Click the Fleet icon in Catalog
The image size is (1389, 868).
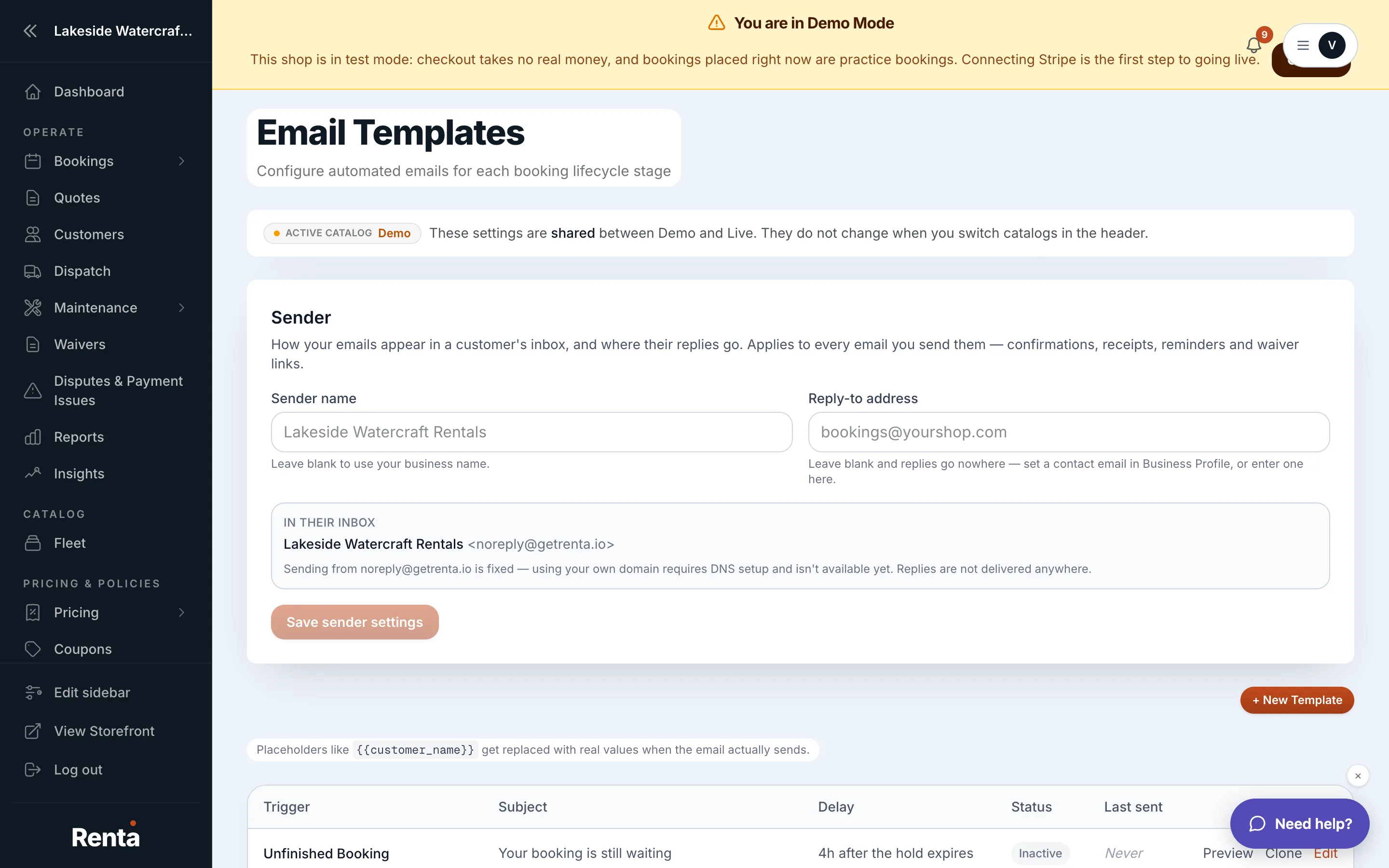(33, 543)
